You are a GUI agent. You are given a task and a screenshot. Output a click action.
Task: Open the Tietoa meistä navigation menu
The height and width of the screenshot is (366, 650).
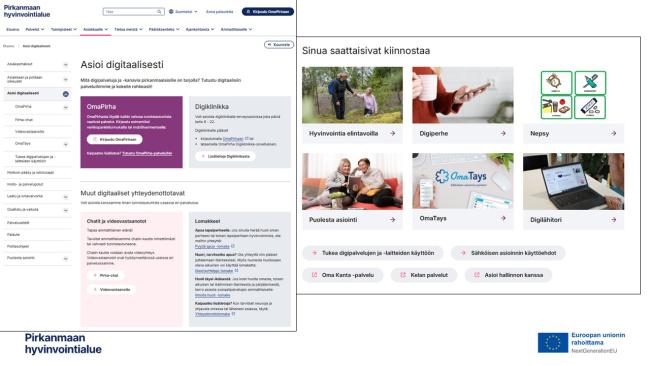[x=128, y=29]
